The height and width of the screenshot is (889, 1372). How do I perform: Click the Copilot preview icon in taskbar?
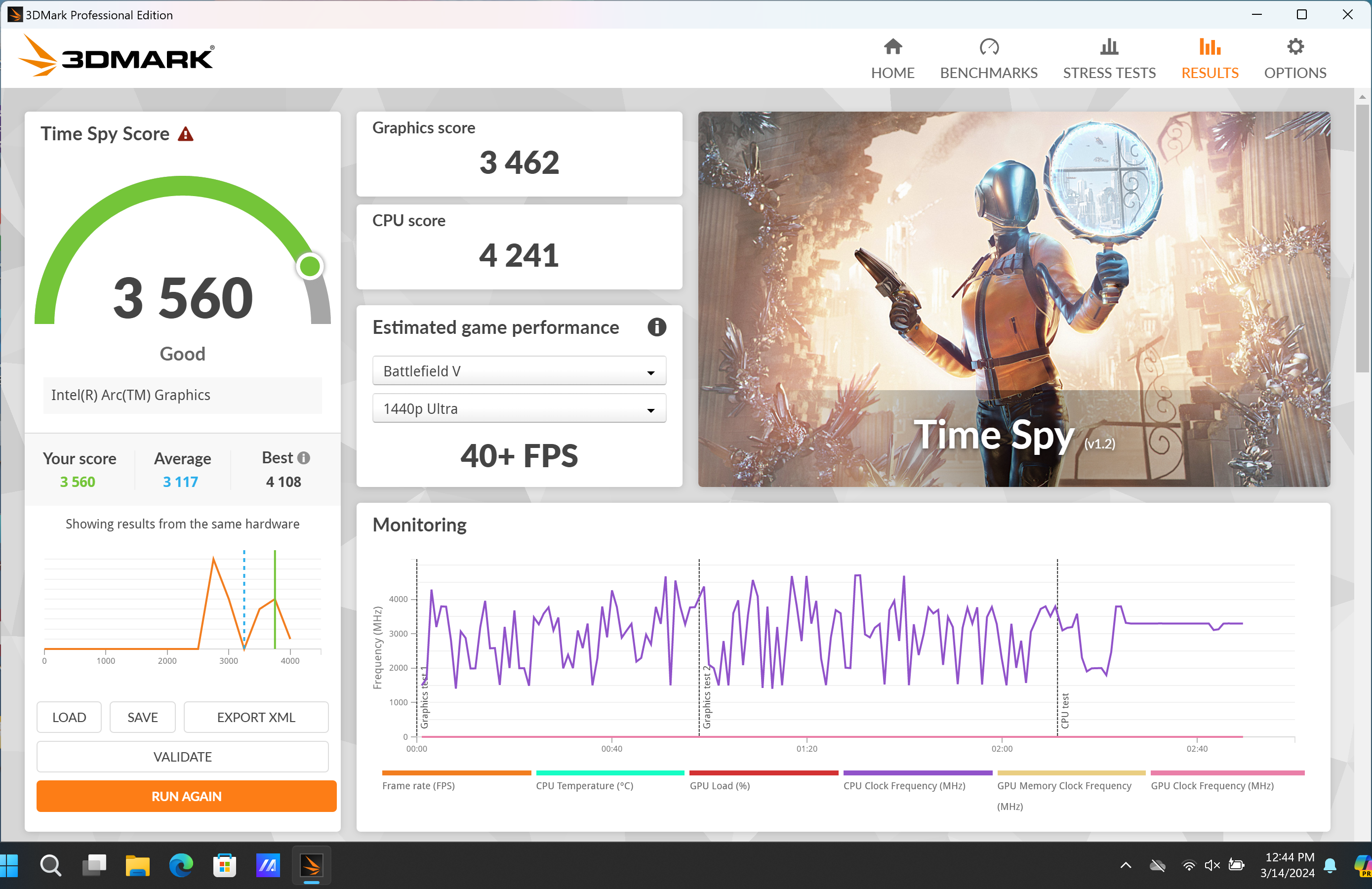[x=1363, y=865]
